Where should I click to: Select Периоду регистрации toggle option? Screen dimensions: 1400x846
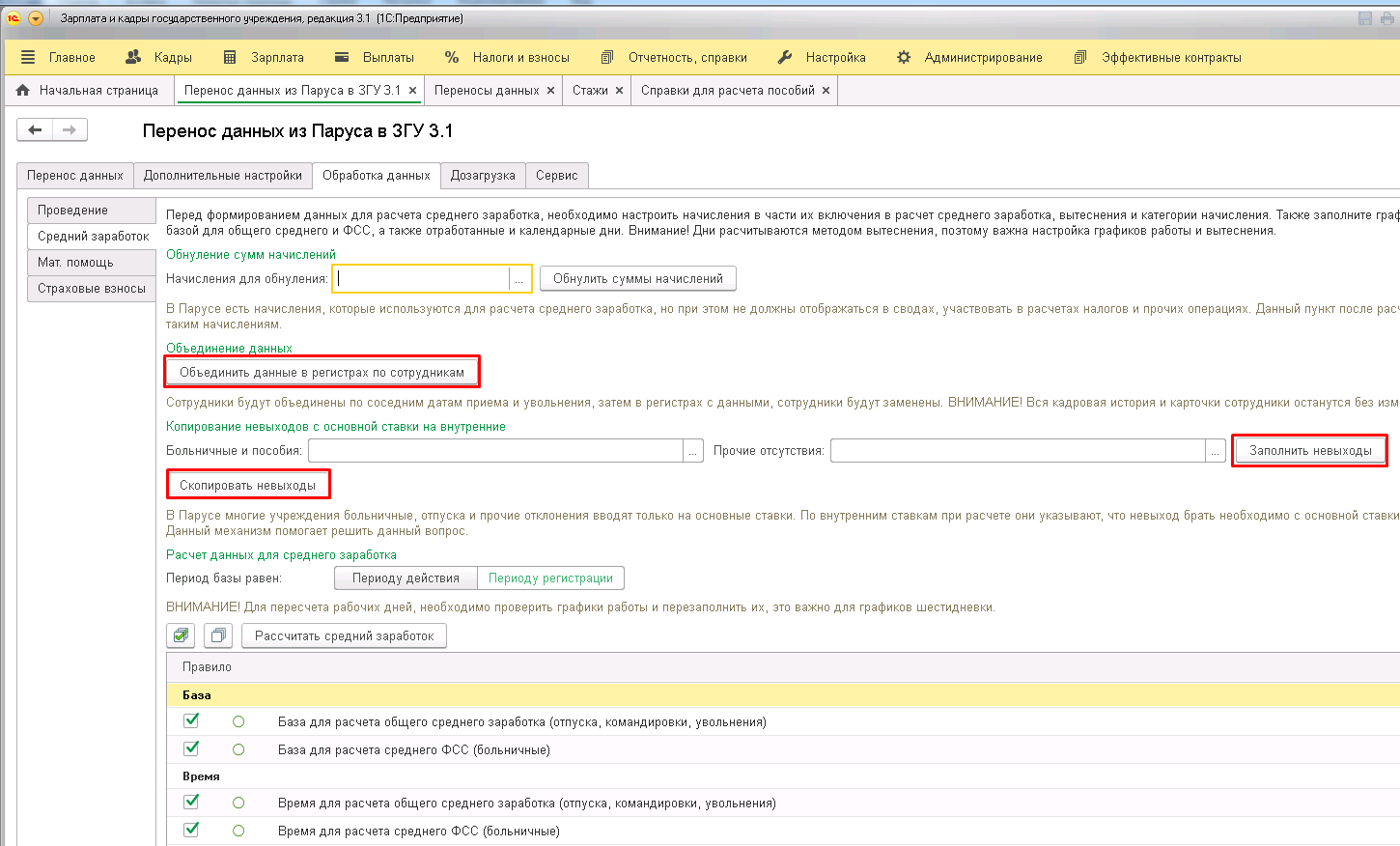[550, 578]
